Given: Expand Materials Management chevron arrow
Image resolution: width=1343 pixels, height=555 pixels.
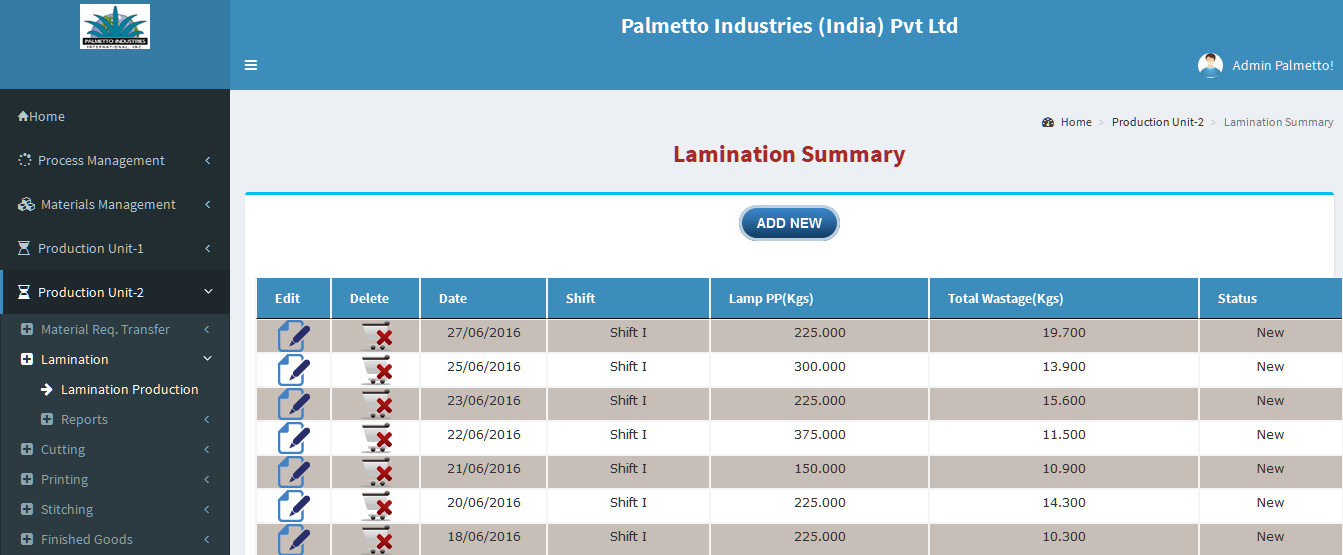Looking at the screenshot, I should pyautogui.click(x=207, y=204).
